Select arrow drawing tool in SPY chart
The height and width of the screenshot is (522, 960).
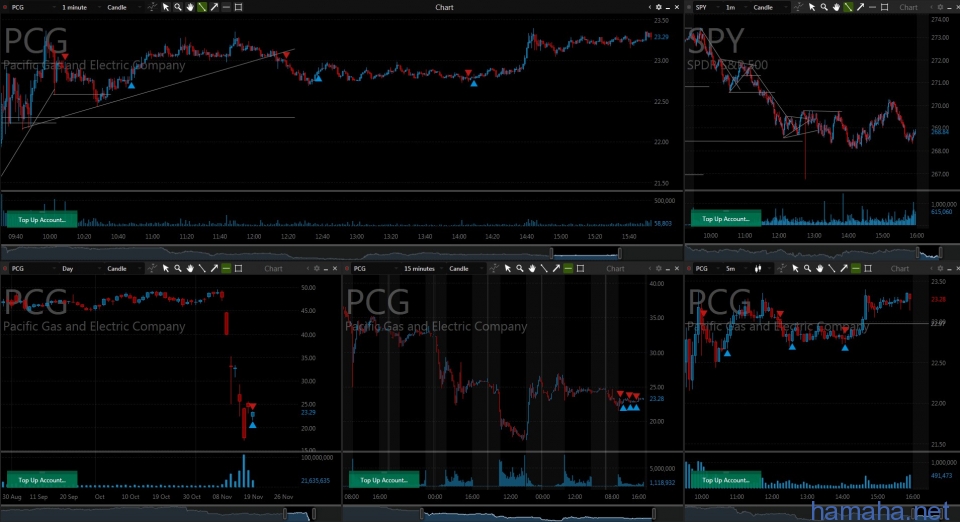click(860, 7)
